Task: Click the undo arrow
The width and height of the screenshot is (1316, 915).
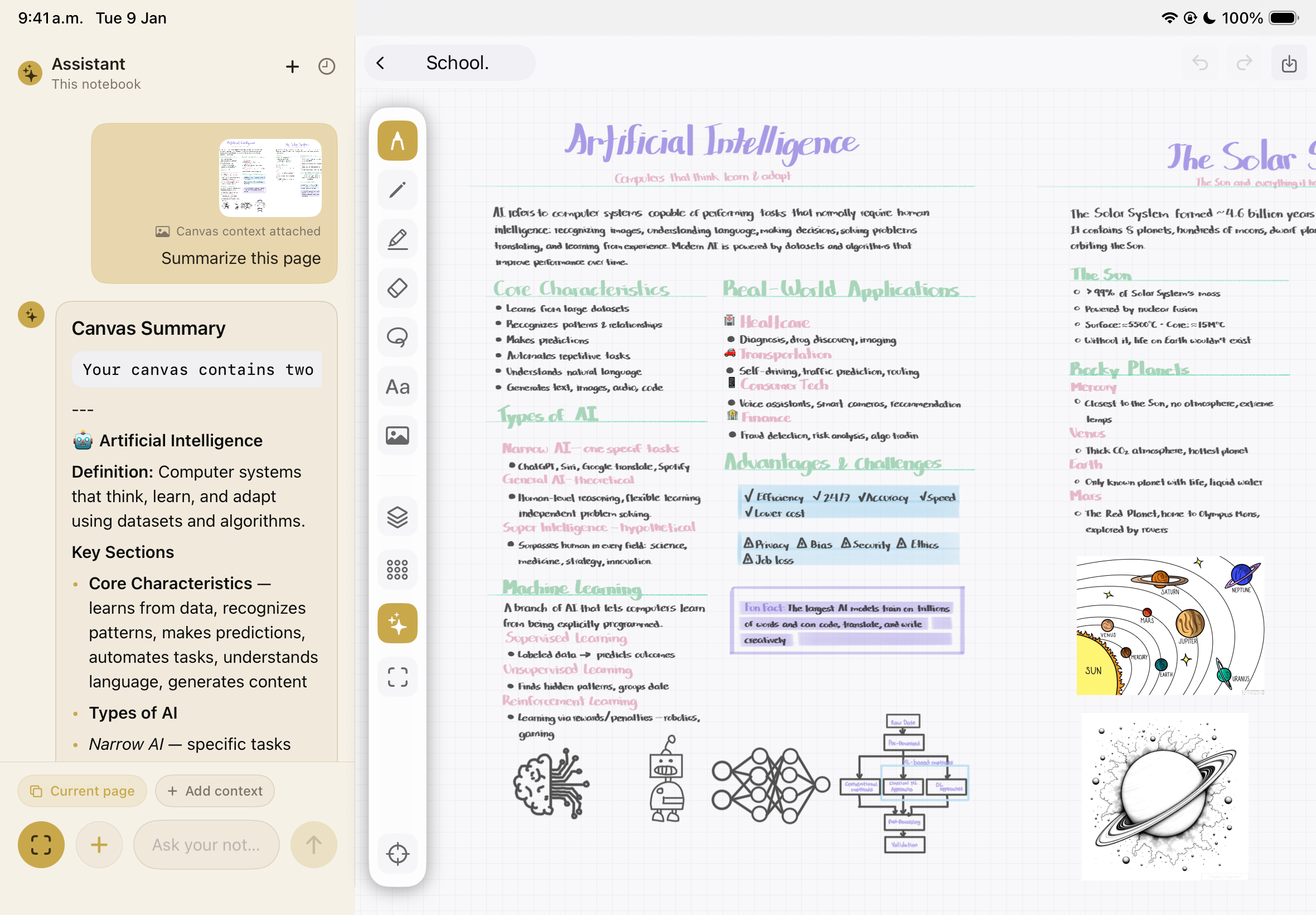Action: [x=1199, y=62]
